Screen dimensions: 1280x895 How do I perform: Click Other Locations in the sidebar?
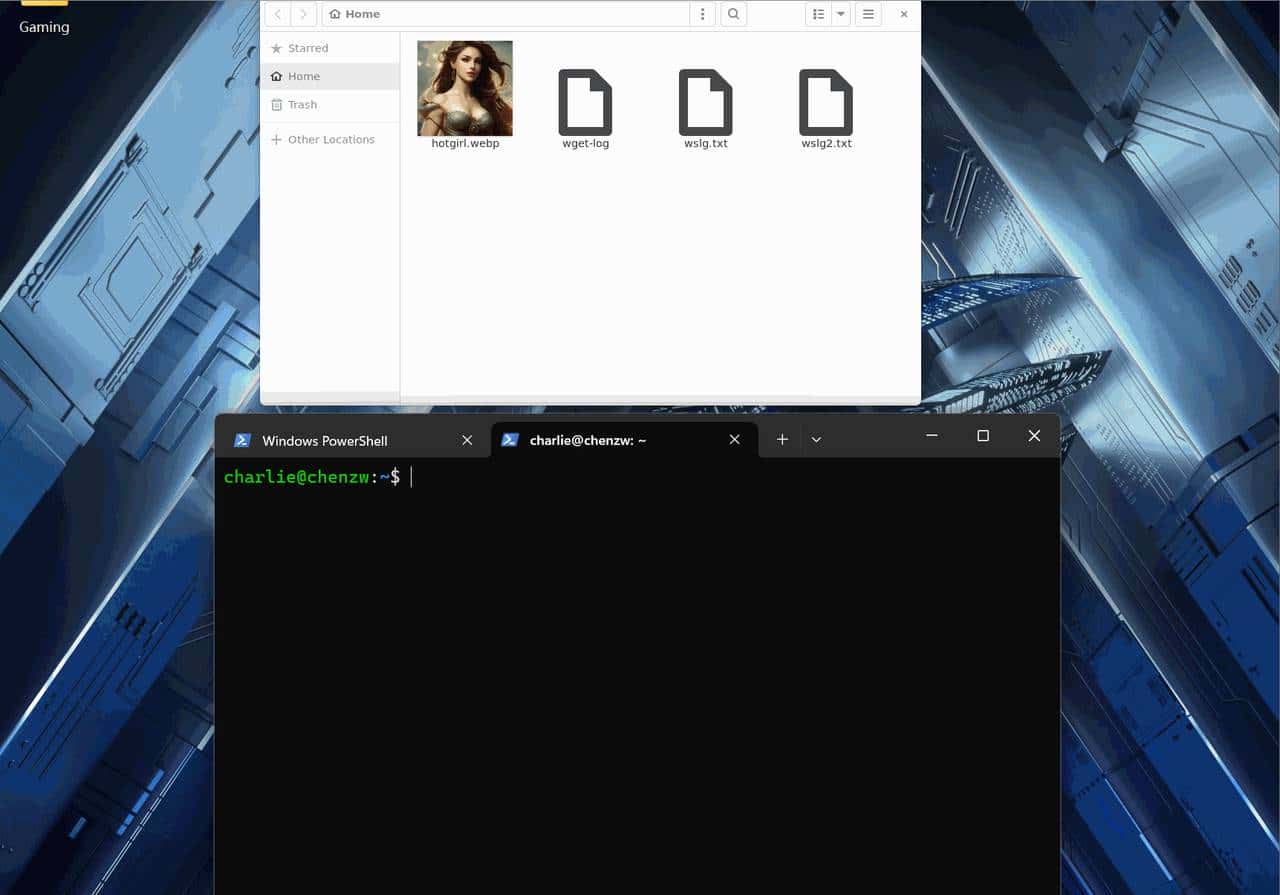coord(330,139)
